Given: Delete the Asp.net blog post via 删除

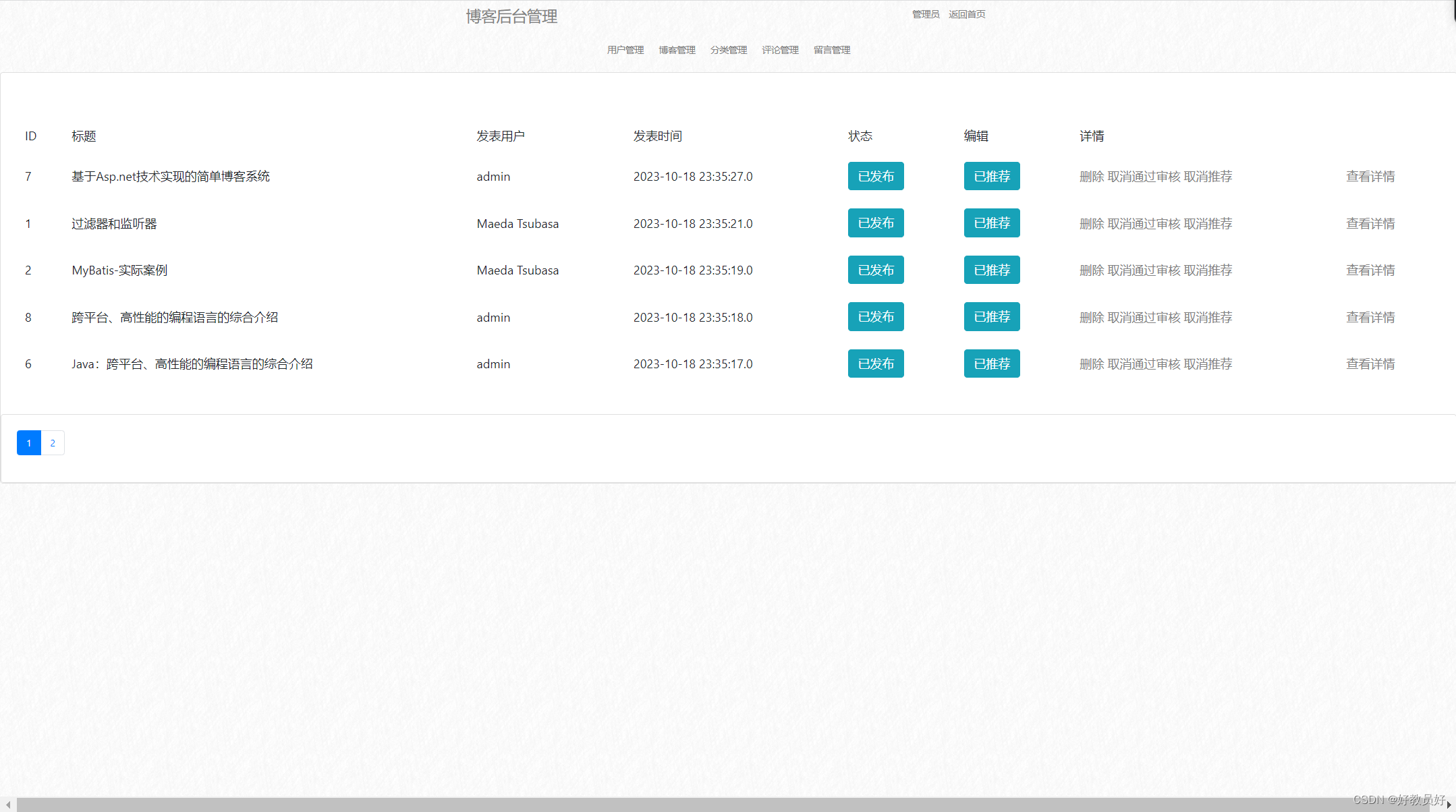Looking at the screenshot, I should pyautogui.click(x=1091, y=176).
